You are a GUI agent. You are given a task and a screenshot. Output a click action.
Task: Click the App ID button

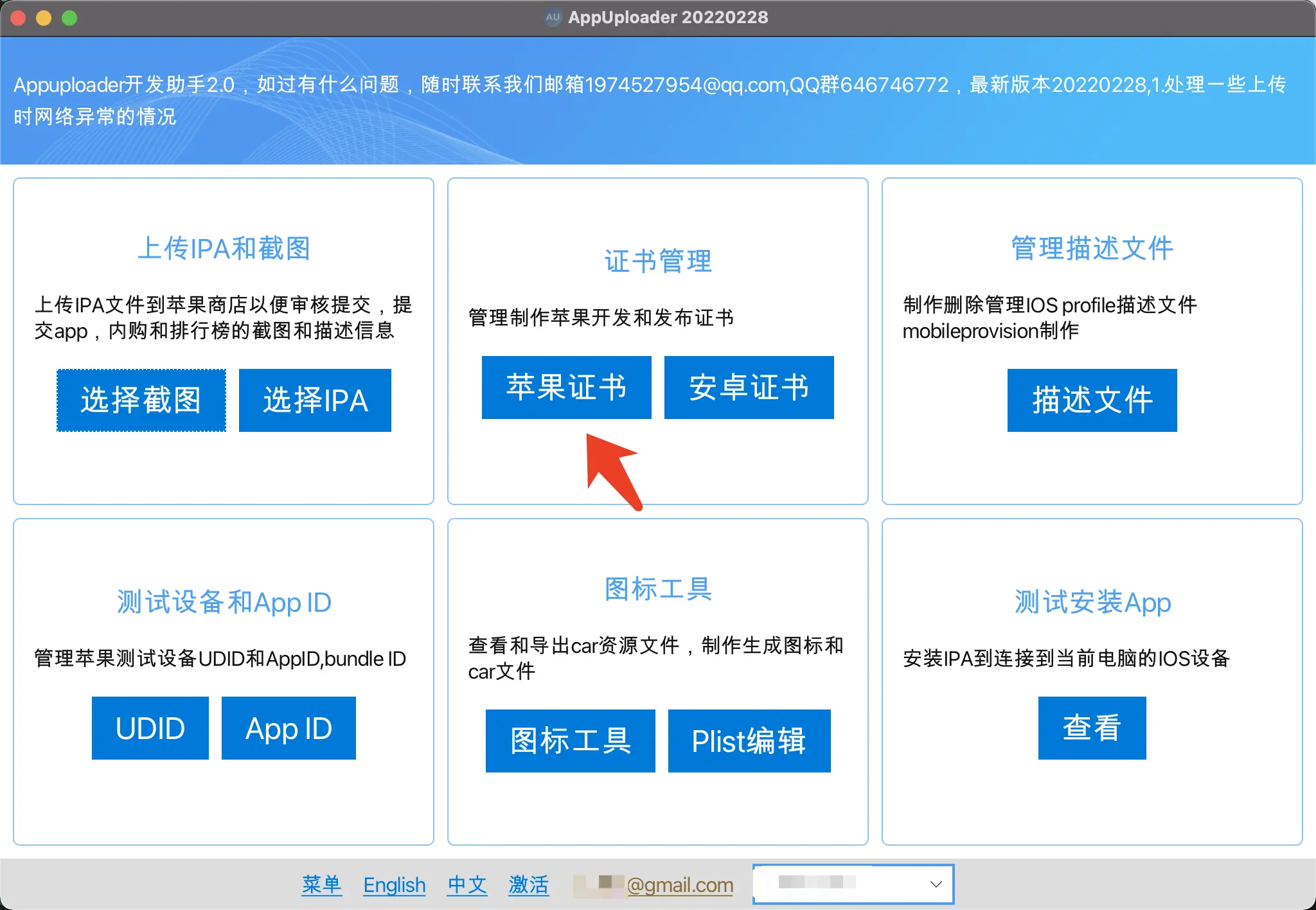click(289, 727)
